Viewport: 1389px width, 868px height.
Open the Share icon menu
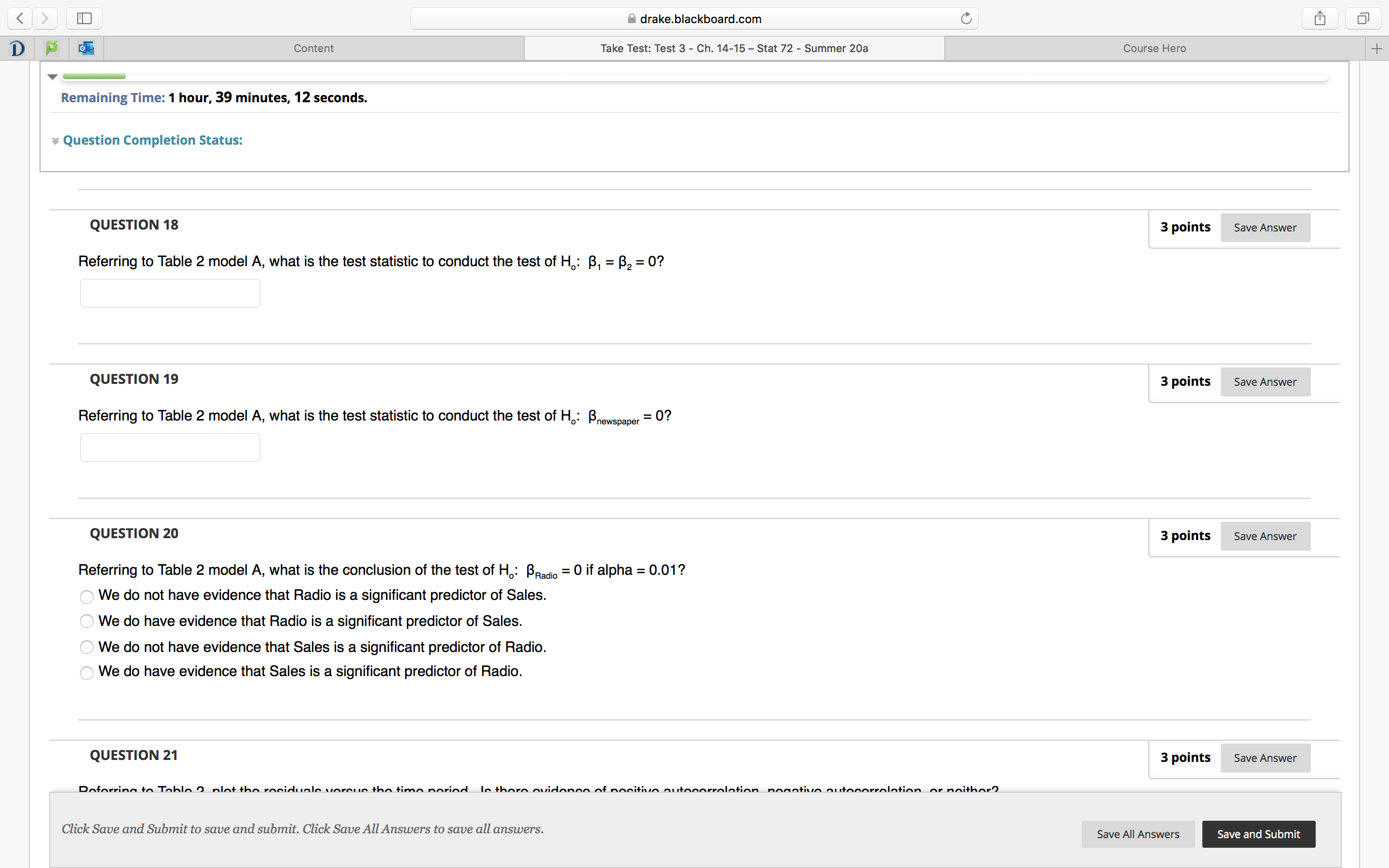click(x=1320, y=18)
